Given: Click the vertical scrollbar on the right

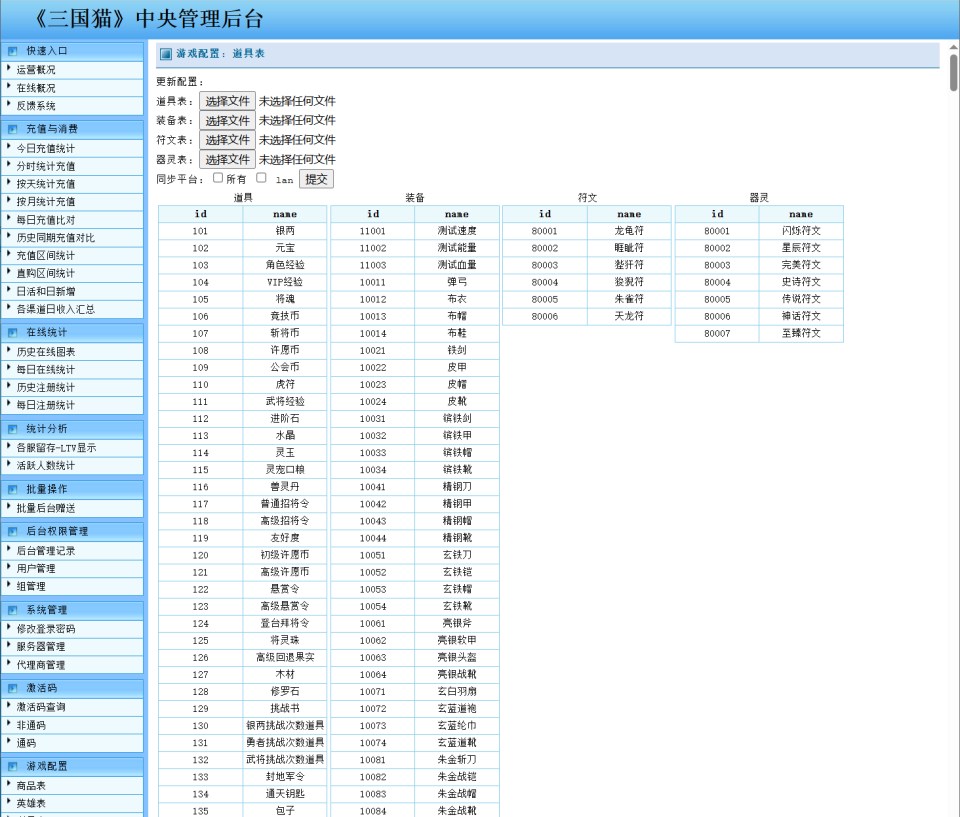Looking at the screenshot, I should 953,72.
